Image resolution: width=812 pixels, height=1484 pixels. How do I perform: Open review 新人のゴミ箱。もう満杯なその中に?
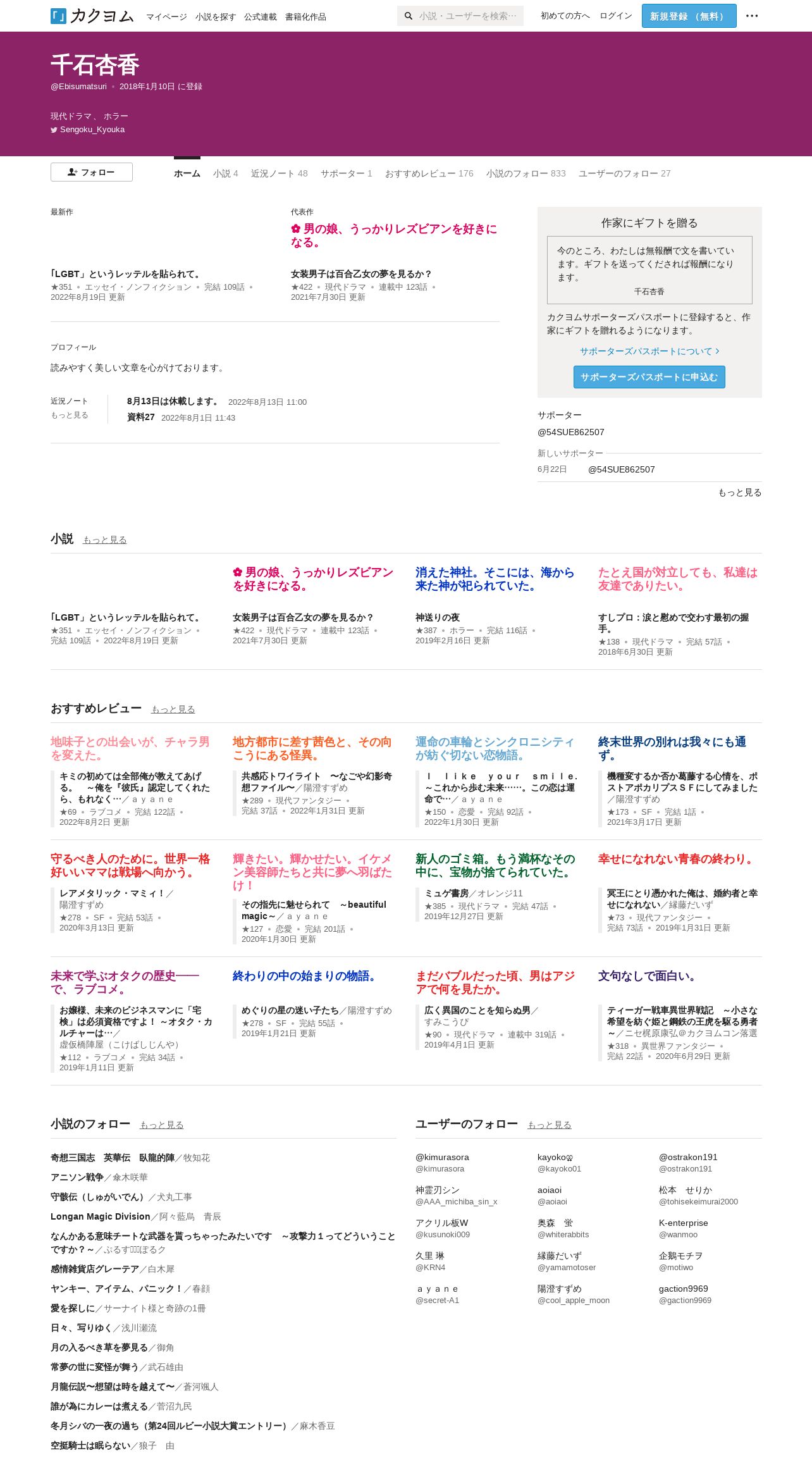tap(495, 865)
